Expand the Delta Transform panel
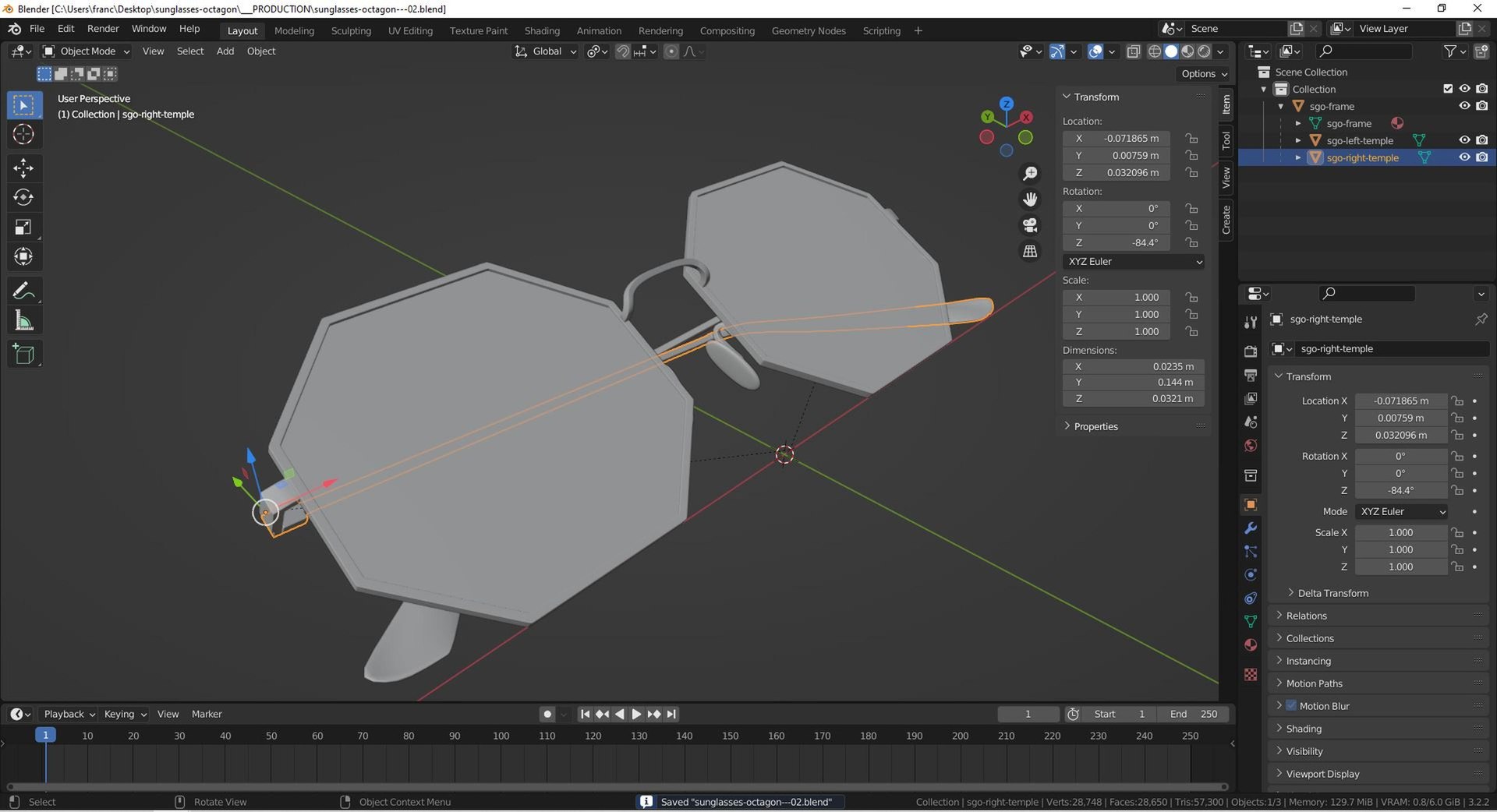The image size is (1497, 812). 1332,593
